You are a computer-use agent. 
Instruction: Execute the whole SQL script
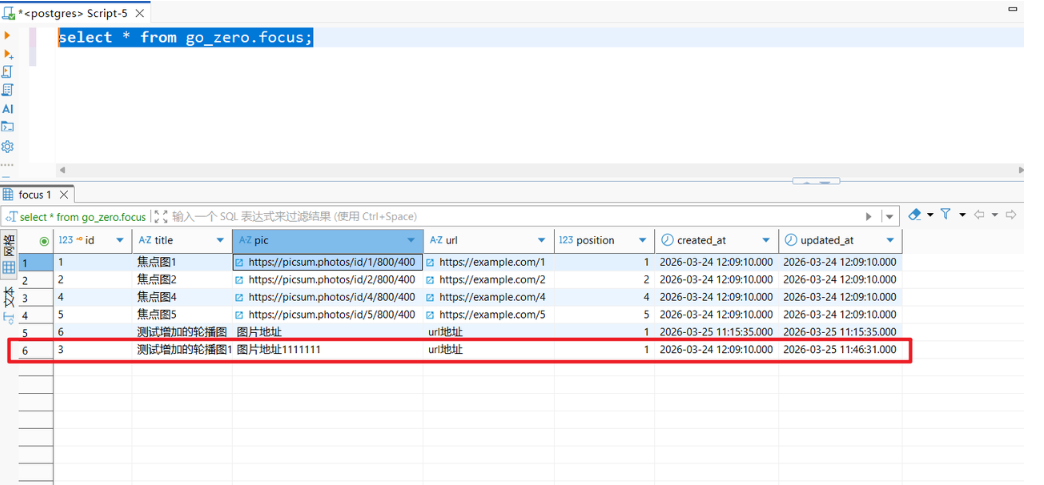(x=8, y=72)
